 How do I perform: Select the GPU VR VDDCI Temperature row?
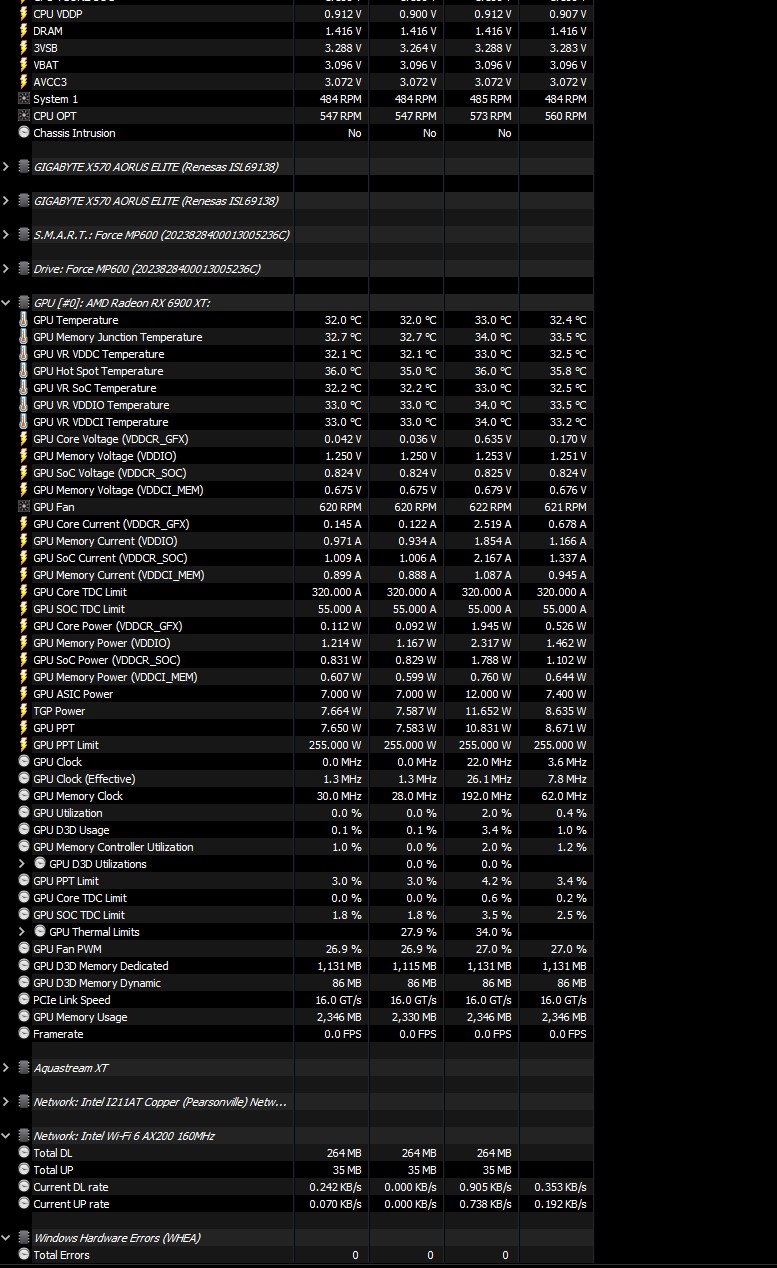point(297,422)
